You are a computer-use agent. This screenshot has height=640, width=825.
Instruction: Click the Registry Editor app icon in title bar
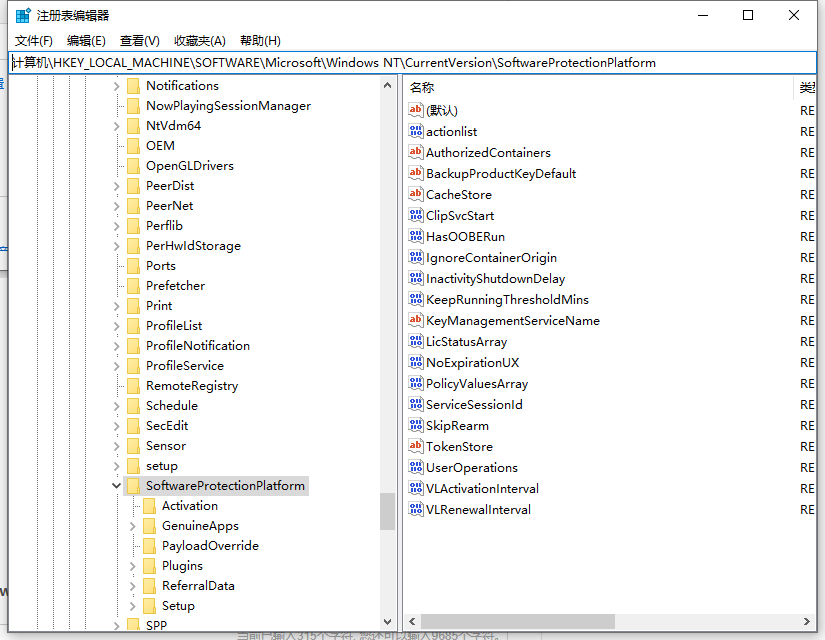(22, 15)
